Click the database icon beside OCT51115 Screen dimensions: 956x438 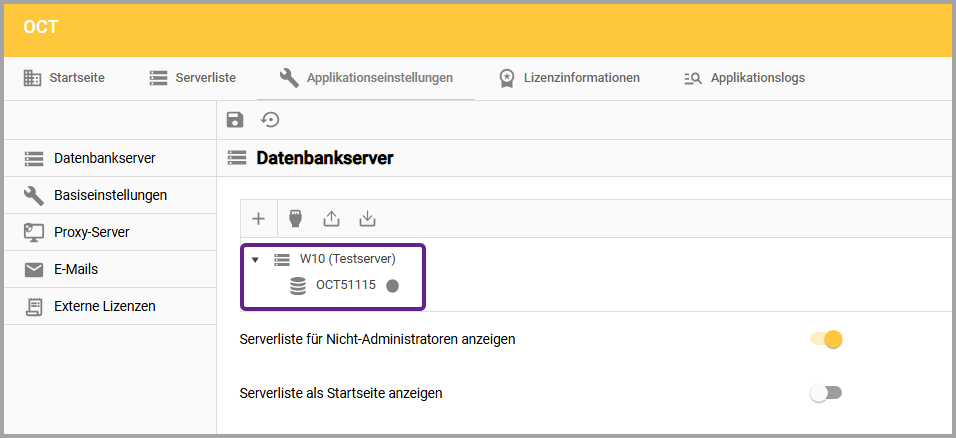(297, 285)
